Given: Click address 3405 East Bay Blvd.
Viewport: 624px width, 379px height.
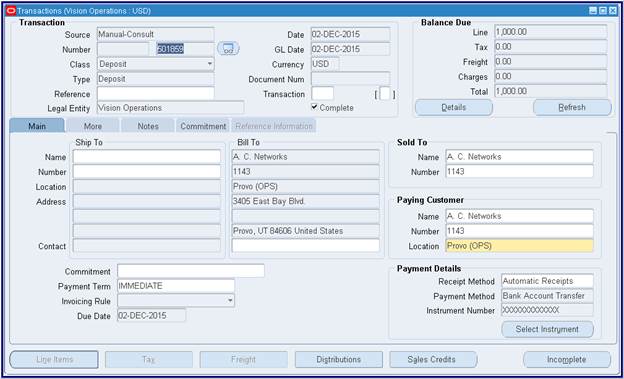Looking at the screenshot, I should tap(305, 201).
